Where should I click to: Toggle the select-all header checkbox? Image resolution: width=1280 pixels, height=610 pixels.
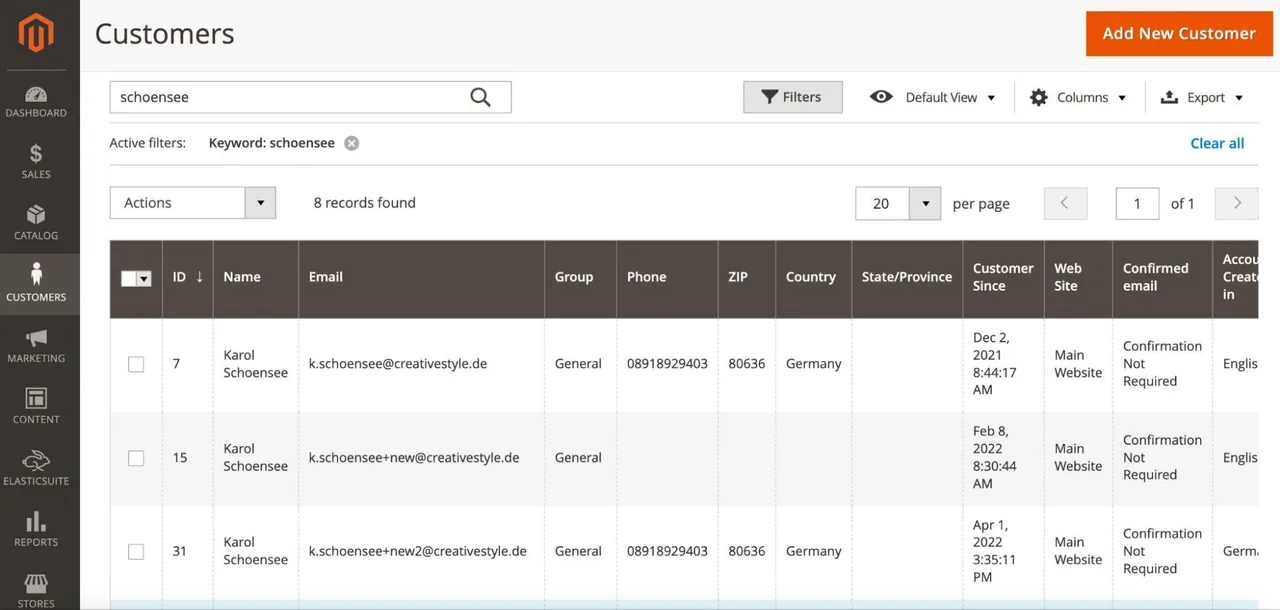click(x=129, y=279)
